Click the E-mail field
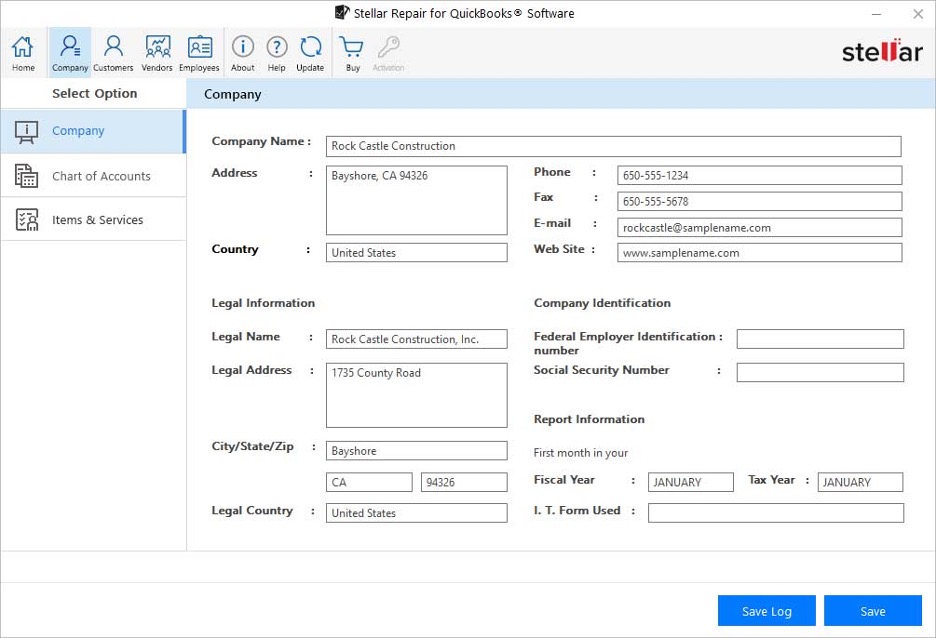Image resolution: width=936 pixels, height=638 pixels. tap(759, 227)
